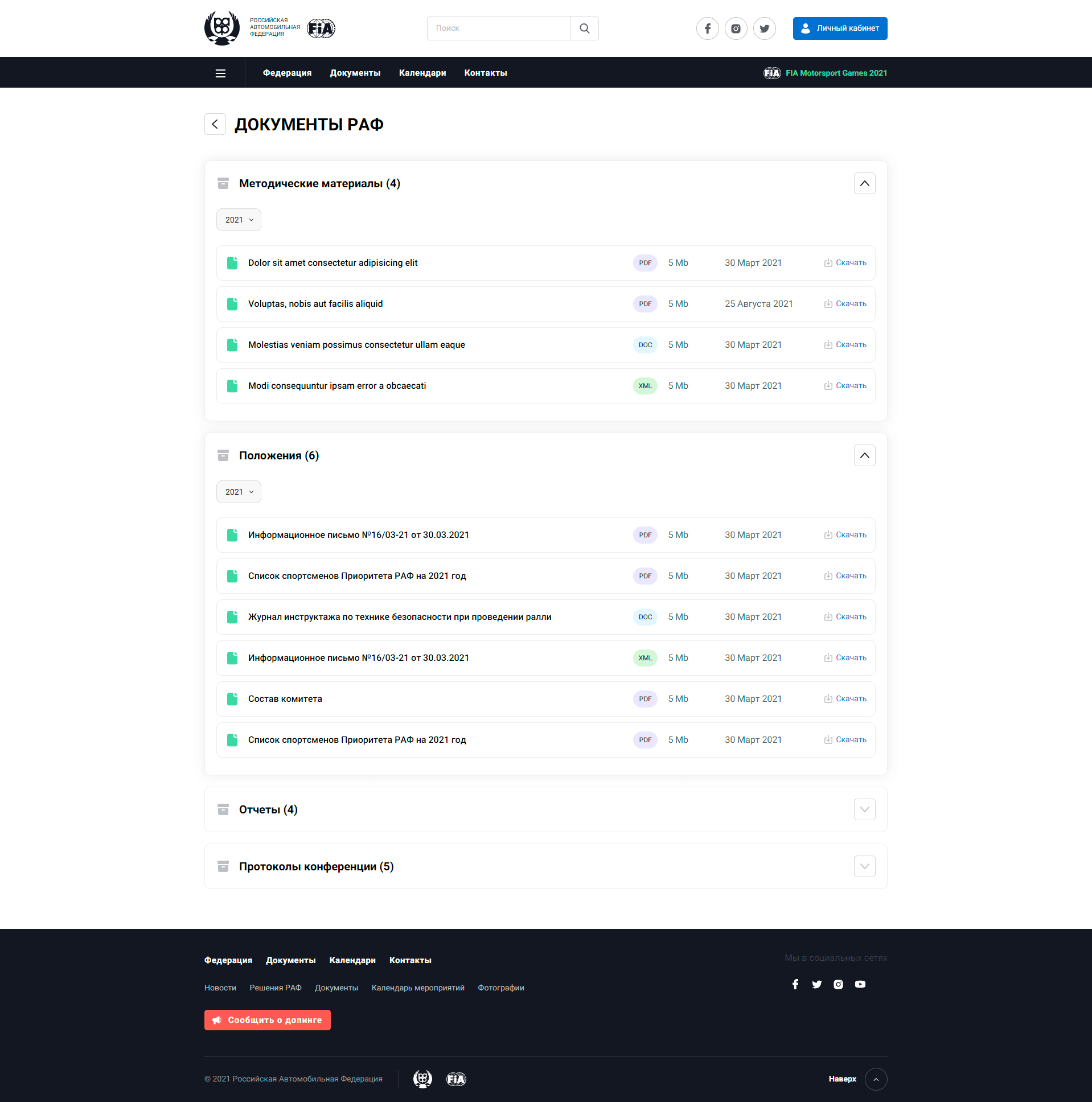This screenshot has width=1092, height=1102.
Task: Go back using arrow beside ДОКУМЕНТЫ РАФ
Action: [x=215, y=124]
